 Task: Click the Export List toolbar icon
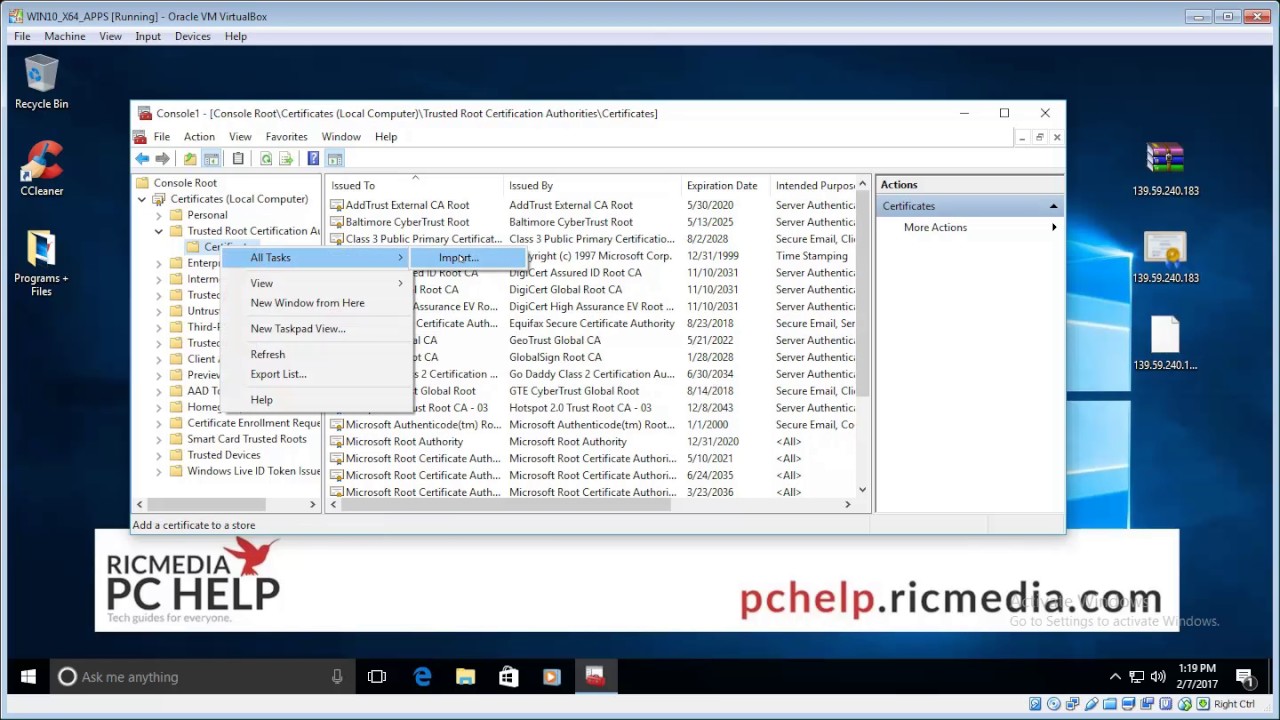coord(286,159)
